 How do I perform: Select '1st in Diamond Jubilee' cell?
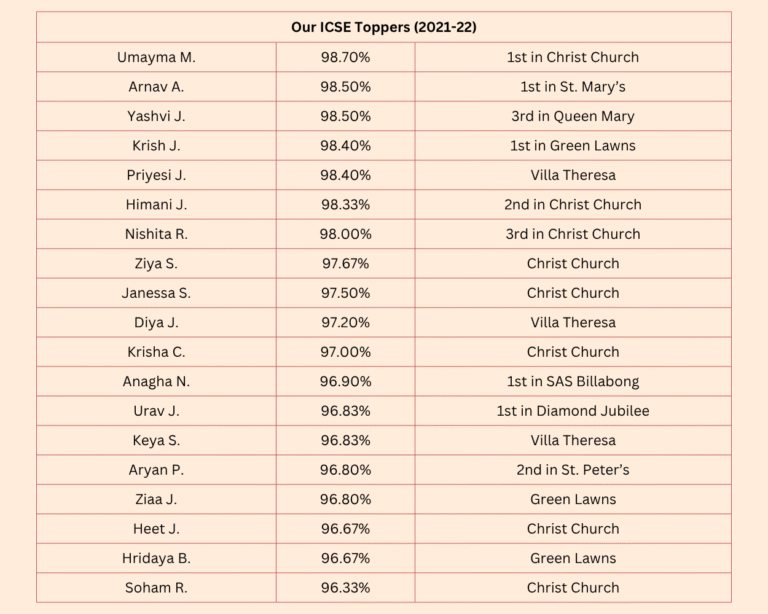coord(572,411)
